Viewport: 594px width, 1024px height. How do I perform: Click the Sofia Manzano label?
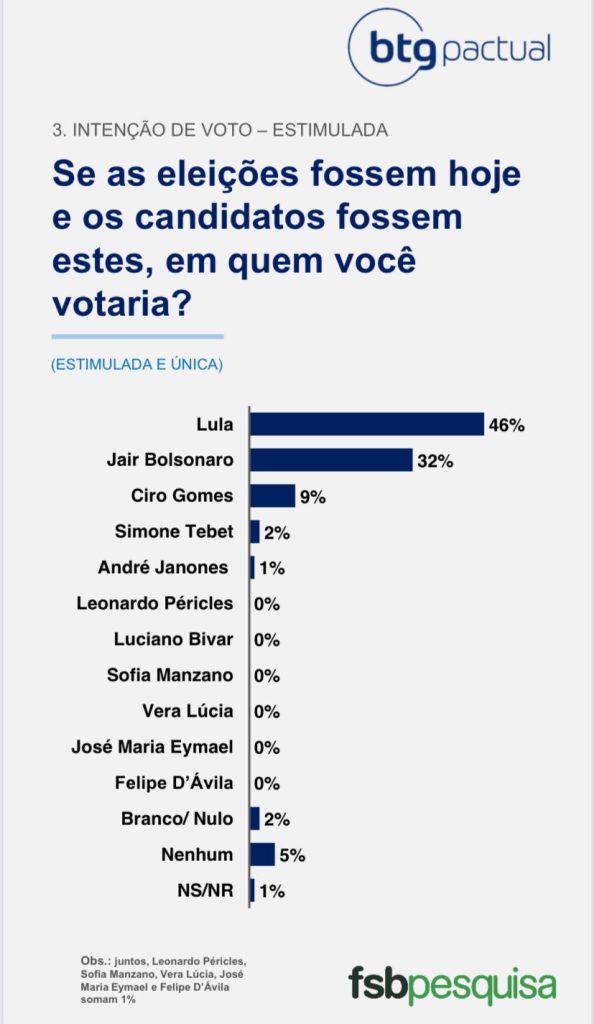tap(170, 675)
